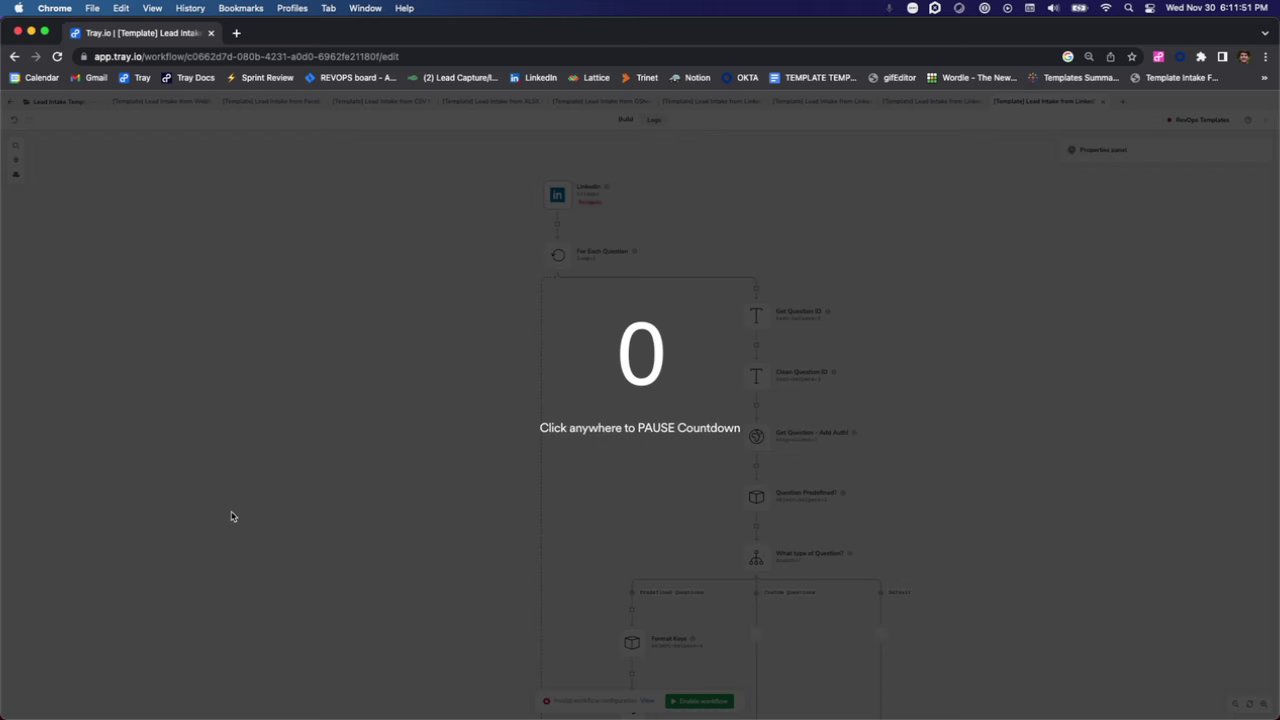Open the Gmail bookmark

point(89,77)
